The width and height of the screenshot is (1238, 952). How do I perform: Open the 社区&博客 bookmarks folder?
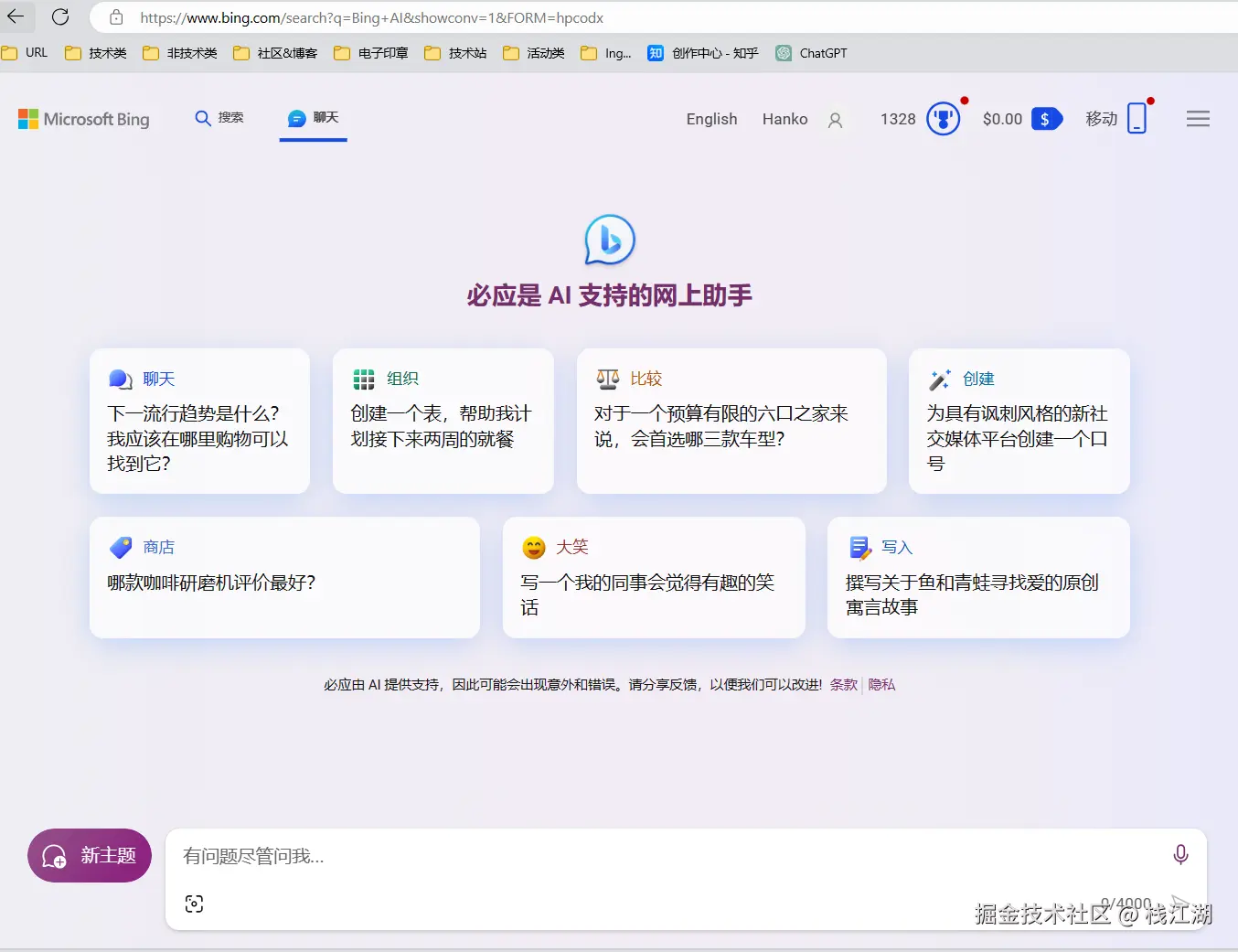point(275,53)
